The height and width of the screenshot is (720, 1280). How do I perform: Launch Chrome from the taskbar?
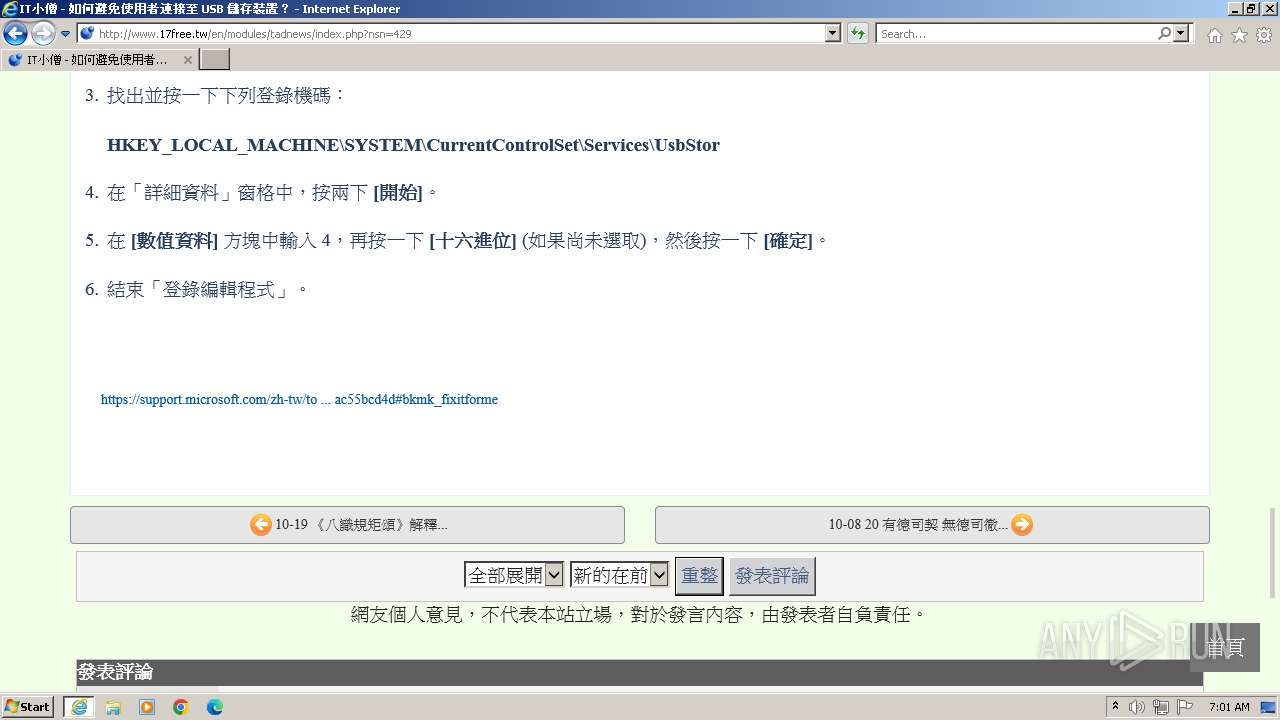(x=181, y=707)
